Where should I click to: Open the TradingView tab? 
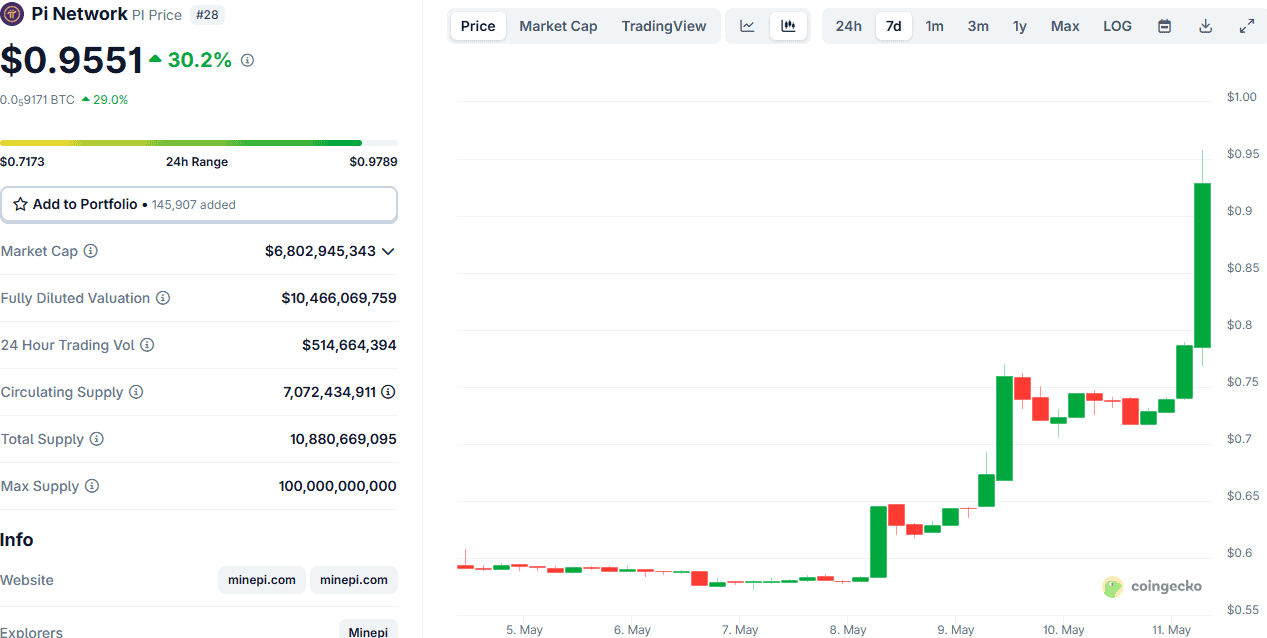tap(663, 26)
